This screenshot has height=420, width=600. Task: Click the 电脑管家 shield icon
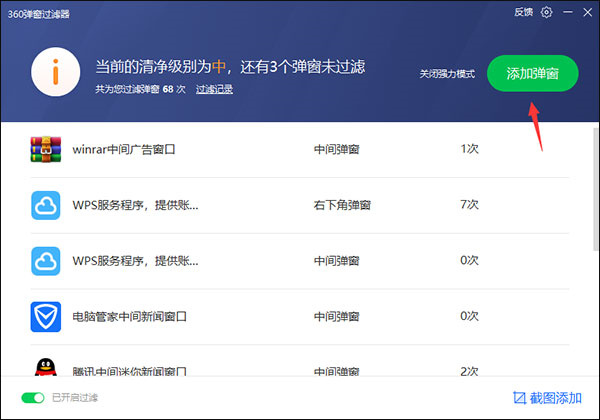46,317
